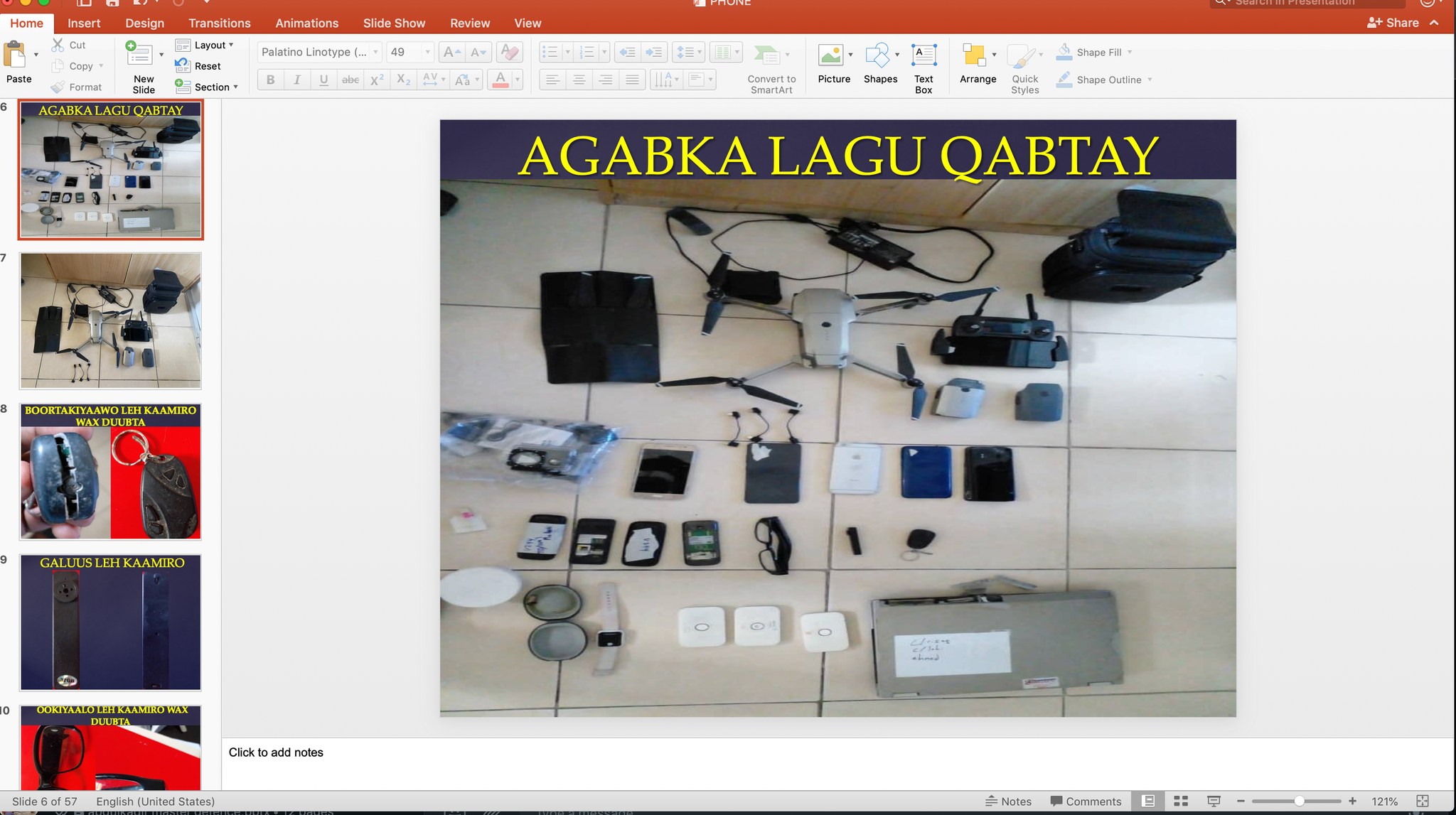Click the Paste clipboard icon
The height and width of the screenshot is (815, 1456).
tap(15, 55)
